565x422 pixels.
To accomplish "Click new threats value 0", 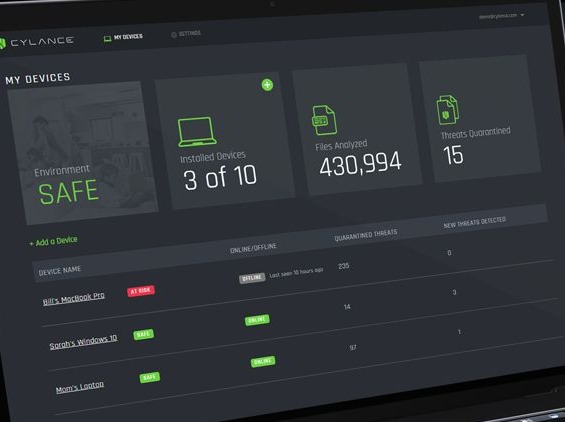I will 449,253.
